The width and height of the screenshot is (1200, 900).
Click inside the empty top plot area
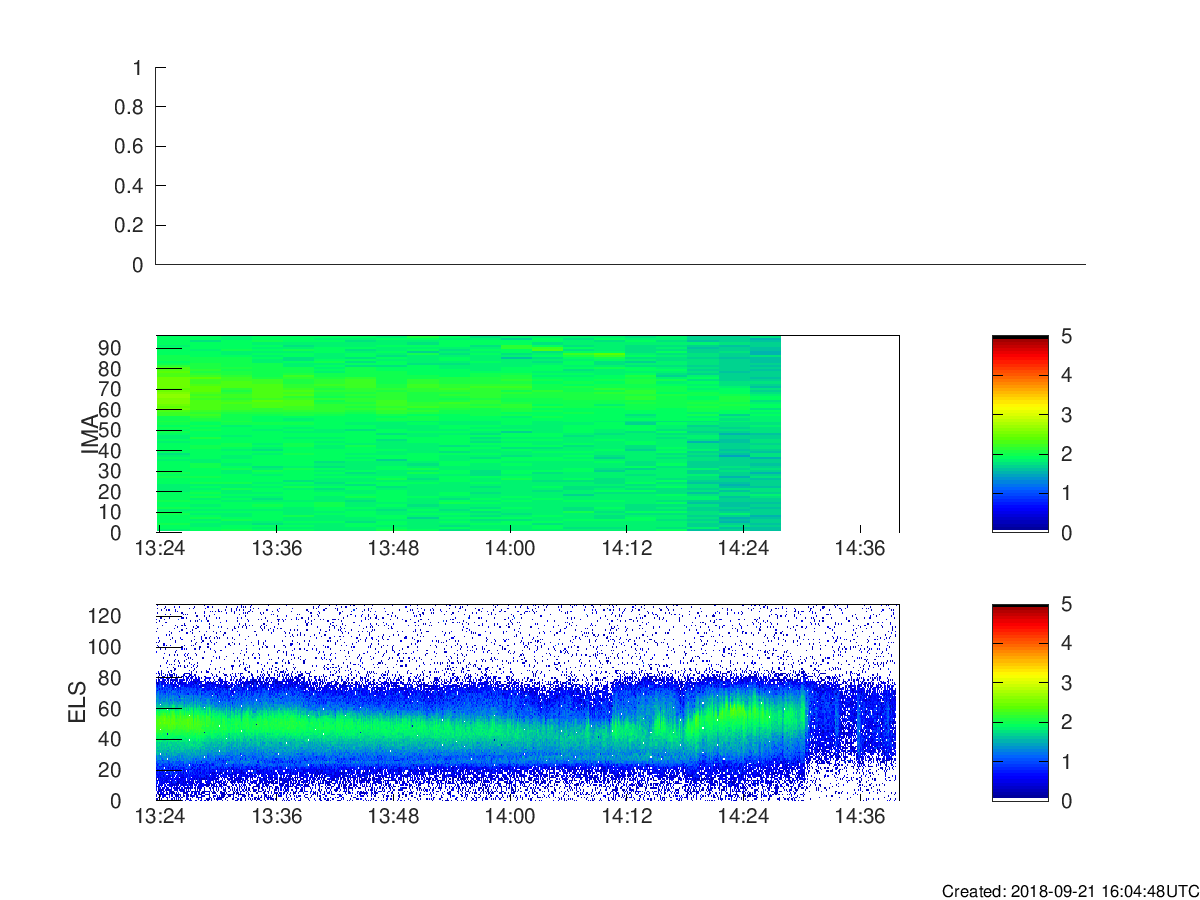click(x=620, y=166)
